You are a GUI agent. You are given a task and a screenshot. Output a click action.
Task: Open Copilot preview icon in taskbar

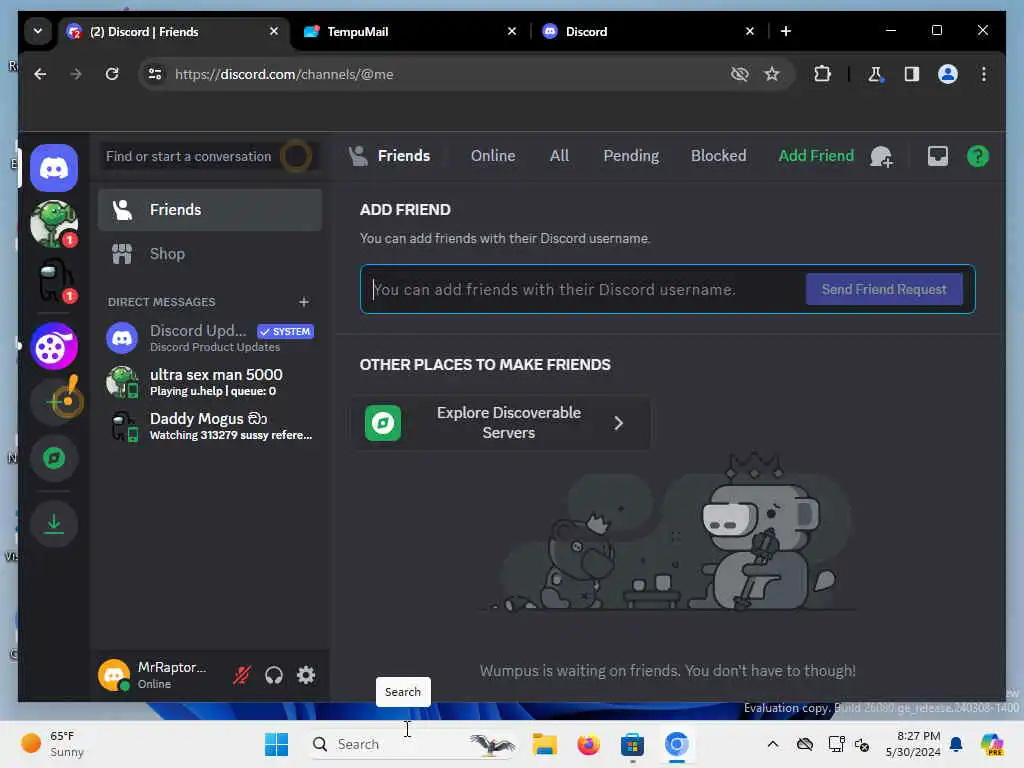pos(992,744)
